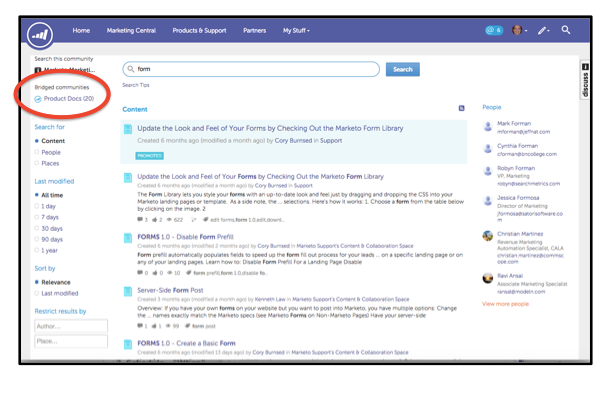Click Kenneth Law author link
The width and height of the screenshot is (604, 395).
coord(270,299)
